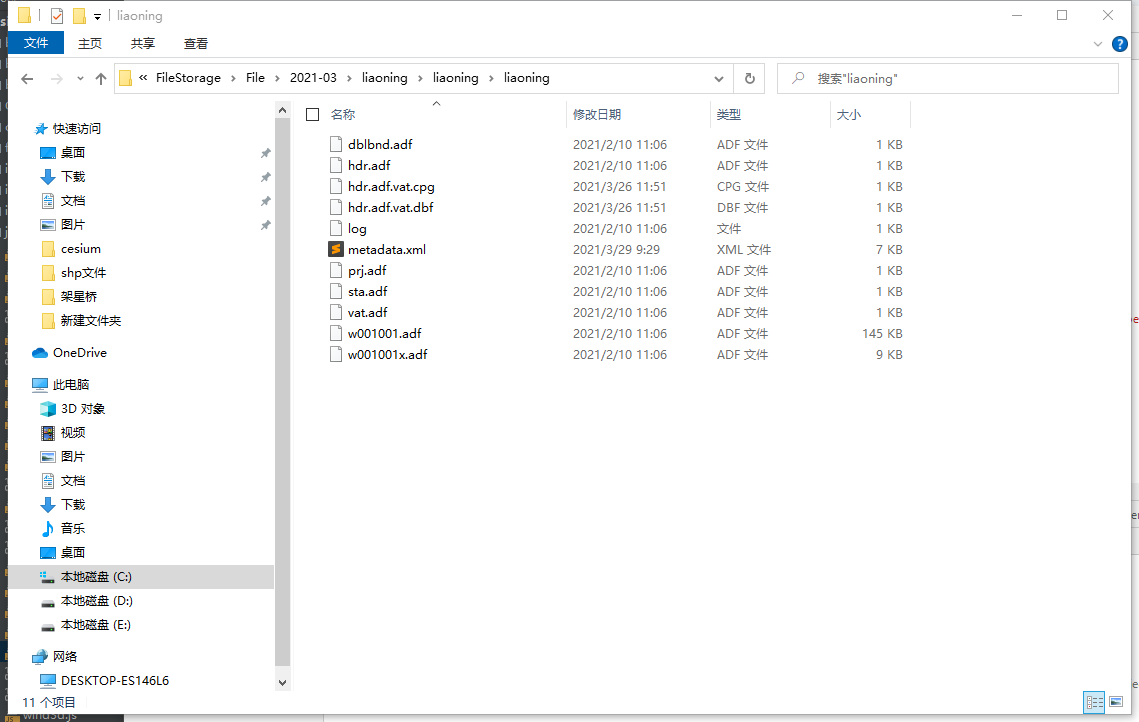This screenshot has width=1139, height=722.
Task: Click quick access new folder icon
Action: 79,15
